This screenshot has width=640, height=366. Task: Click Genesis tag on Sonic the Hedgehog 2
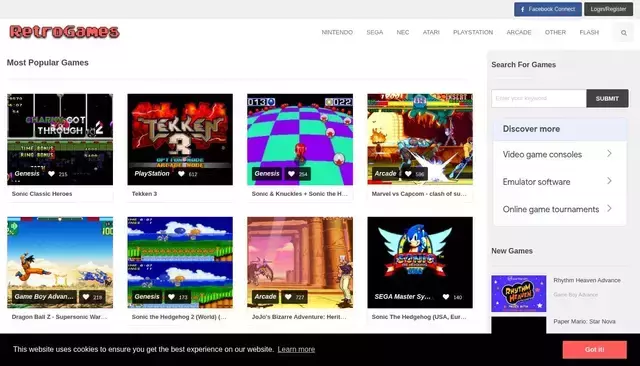147,297
